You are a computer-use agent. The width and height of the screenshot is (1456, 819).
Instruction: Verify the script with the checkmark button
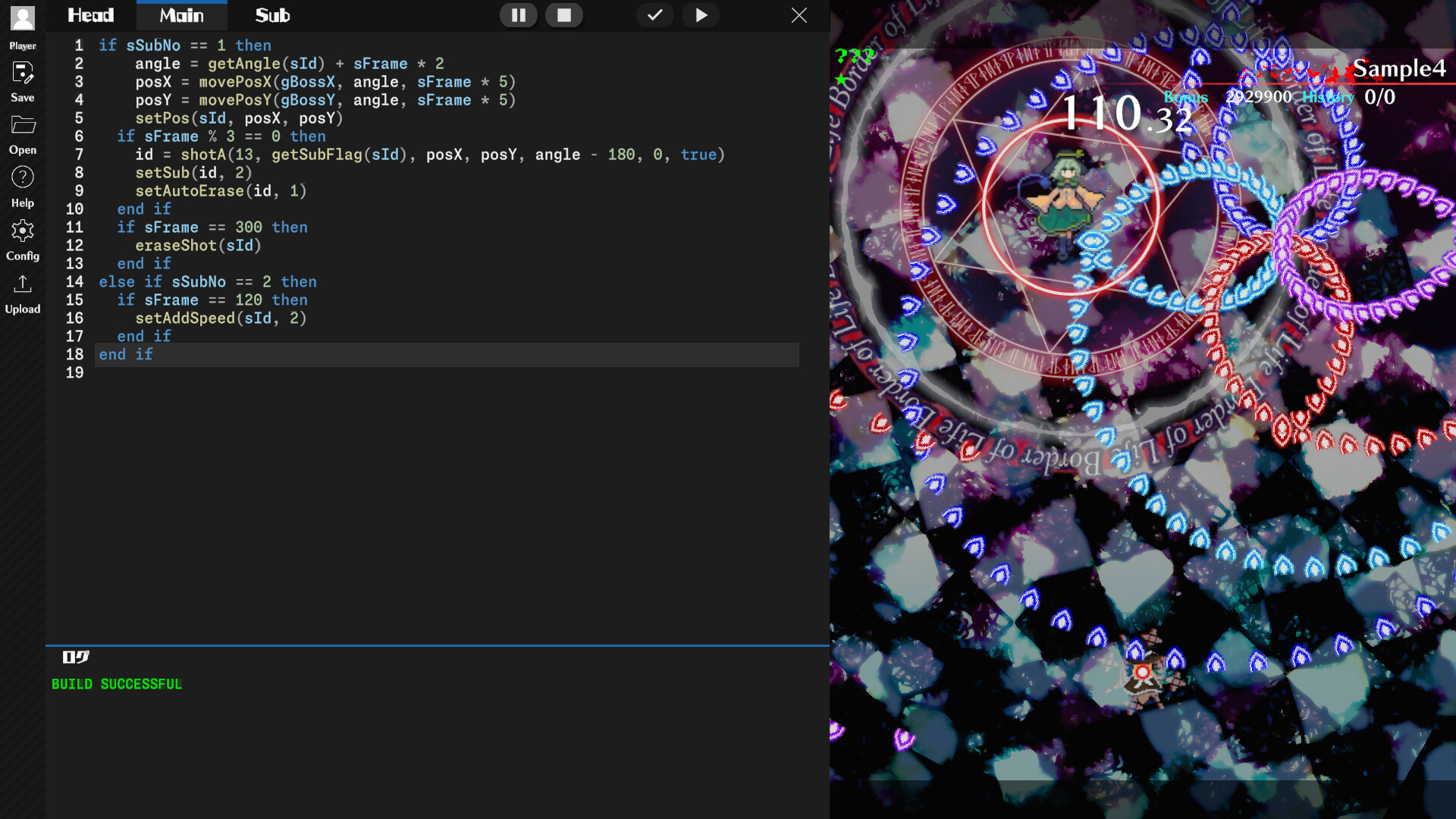click(x=654, y=14)
